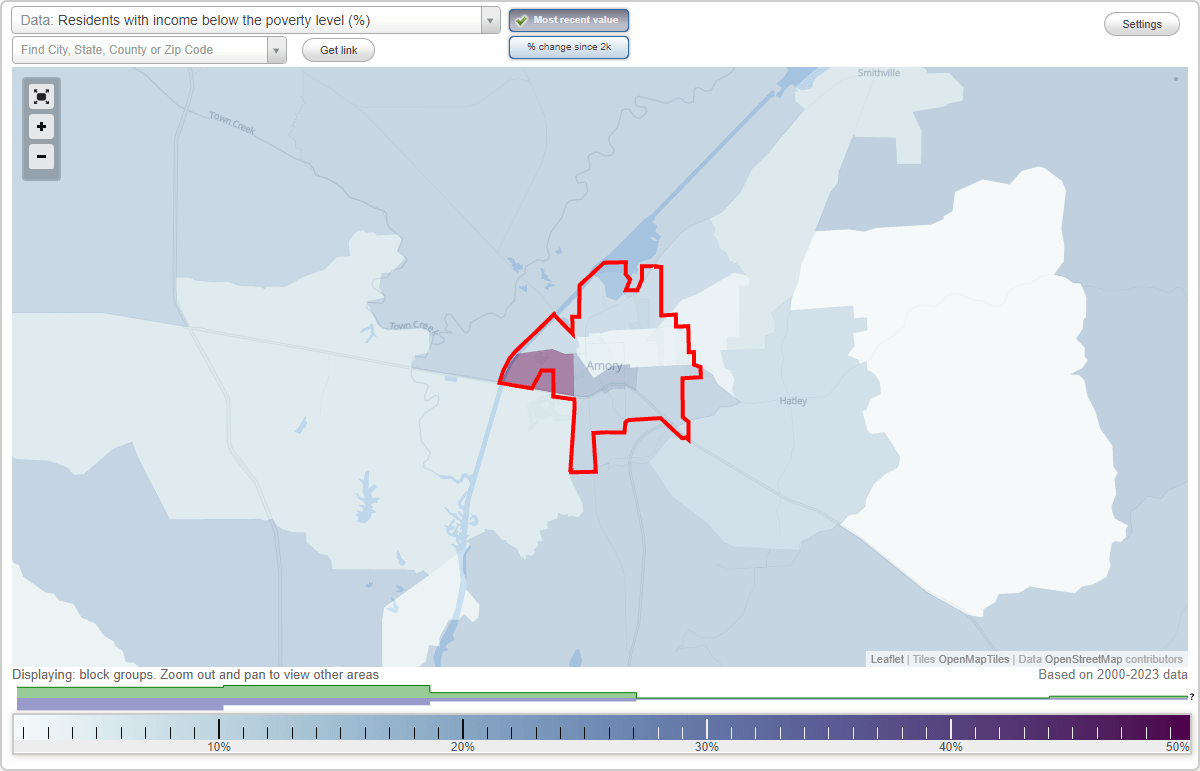
Task: Open the city search dropdown arrow
Action: tap(277, 49)
